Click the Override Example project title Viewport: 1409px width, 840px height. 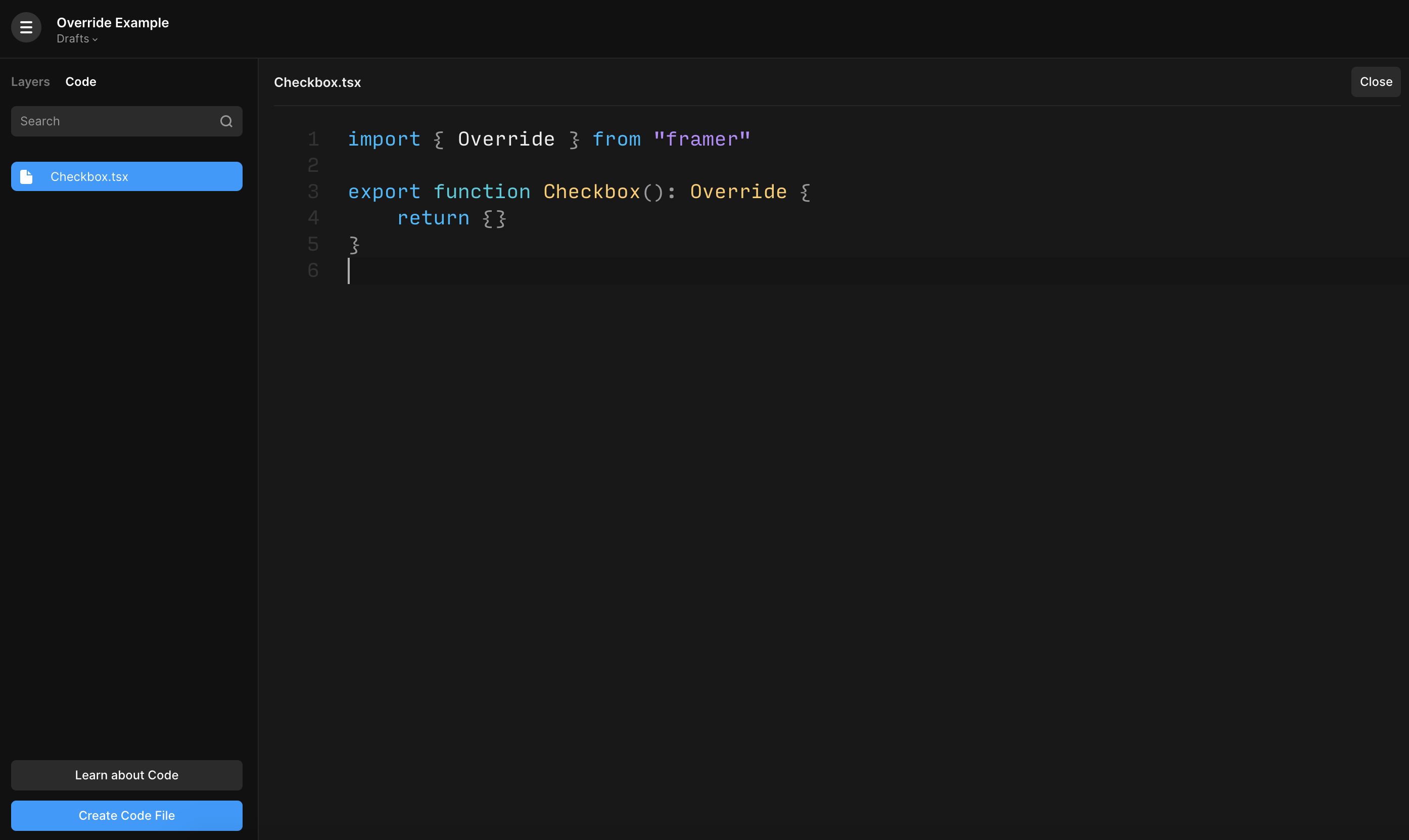(113, 23)
